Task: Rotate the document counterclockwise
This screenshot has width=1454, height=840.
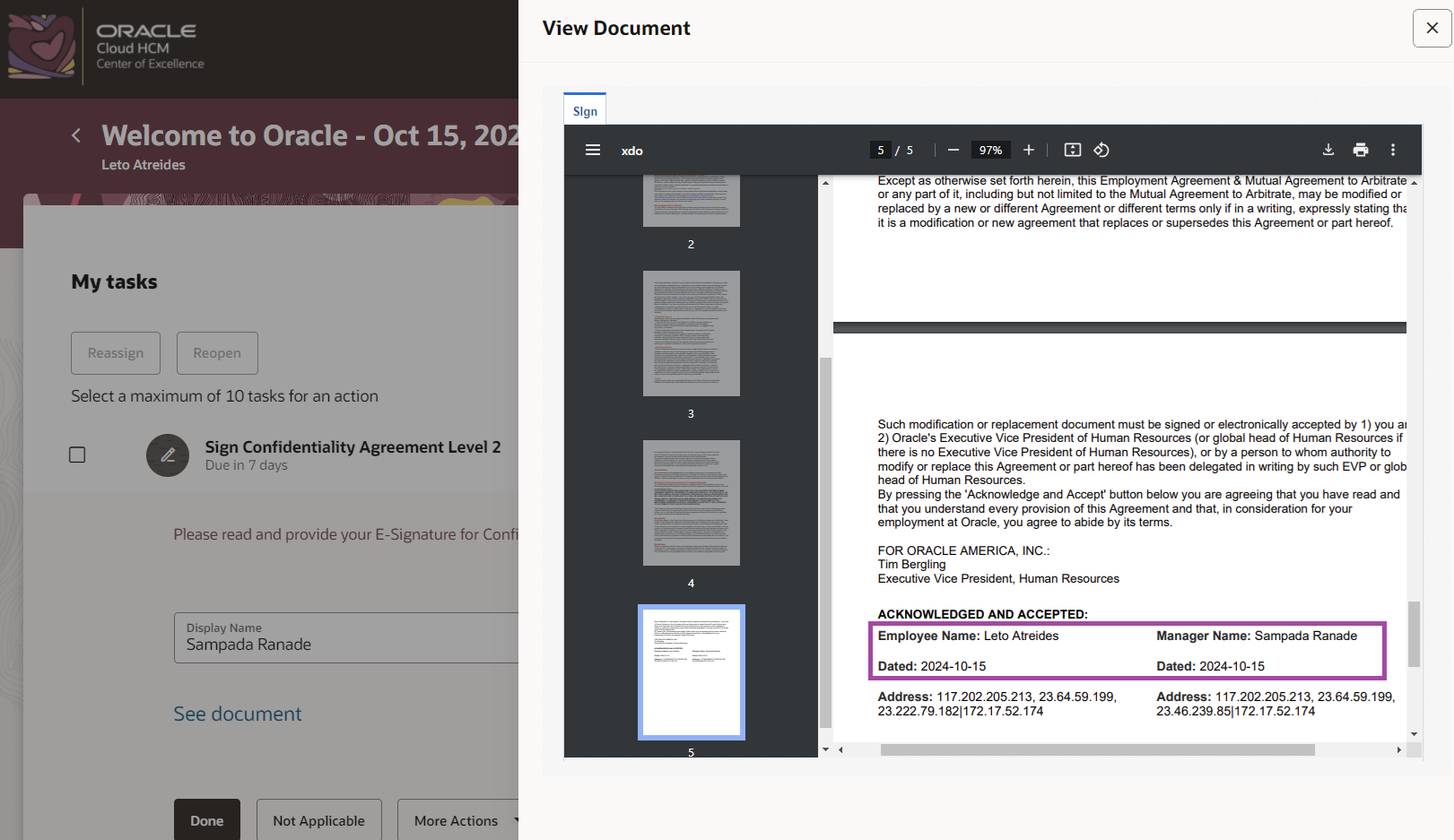Action: coord(1101,150)
